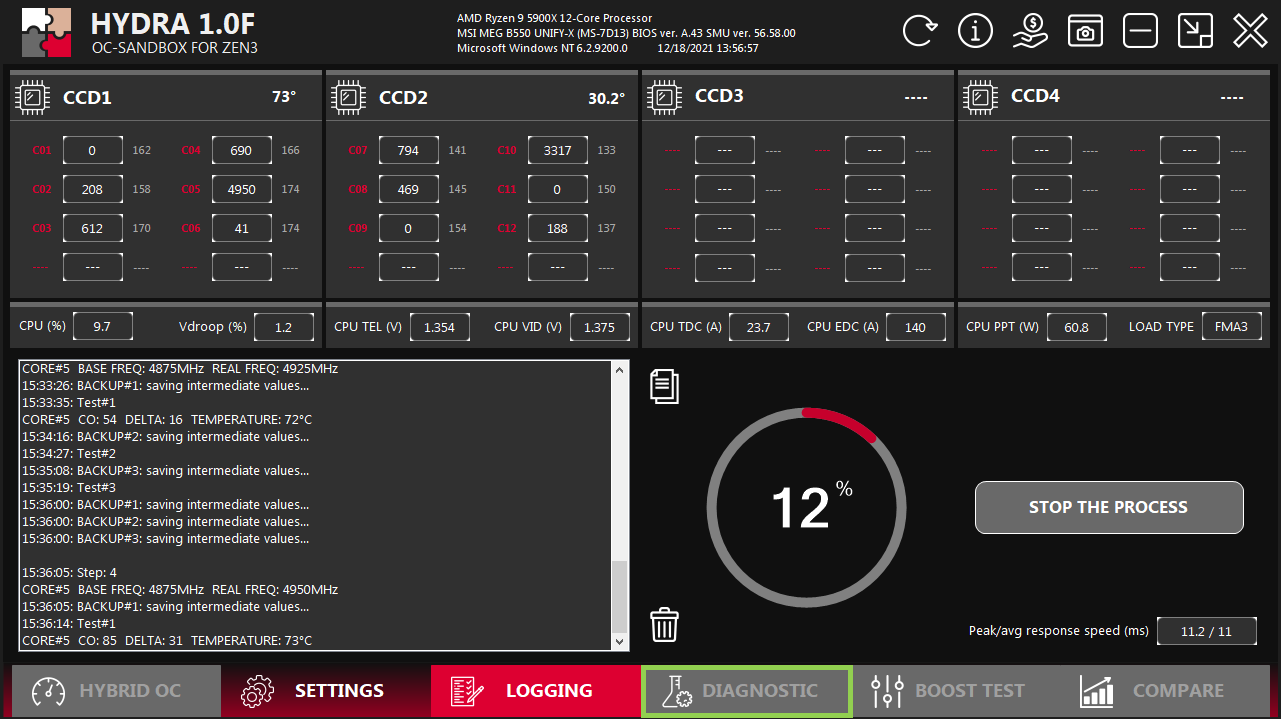The width and height of the screenshot is (1281, 720).
Task: Click the LOAD TYPE field showing FMA3
Action: (1232, 327)
